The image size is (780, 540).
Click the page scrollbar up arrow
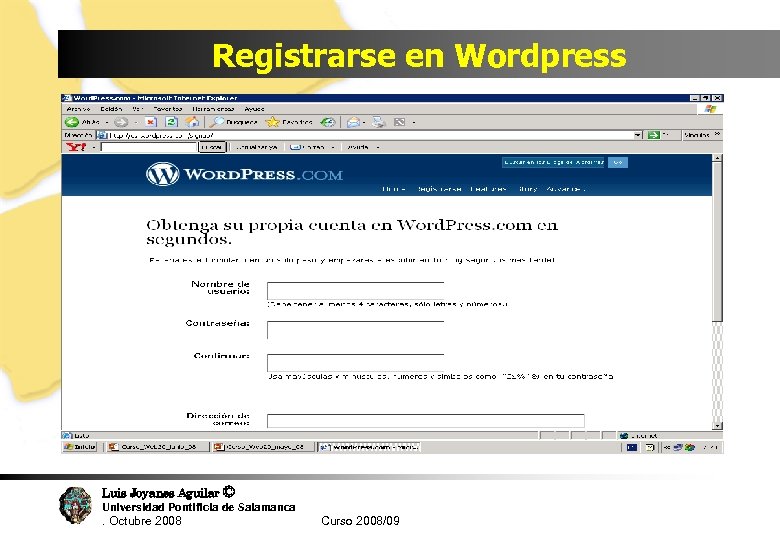click(x=717, y=158)
